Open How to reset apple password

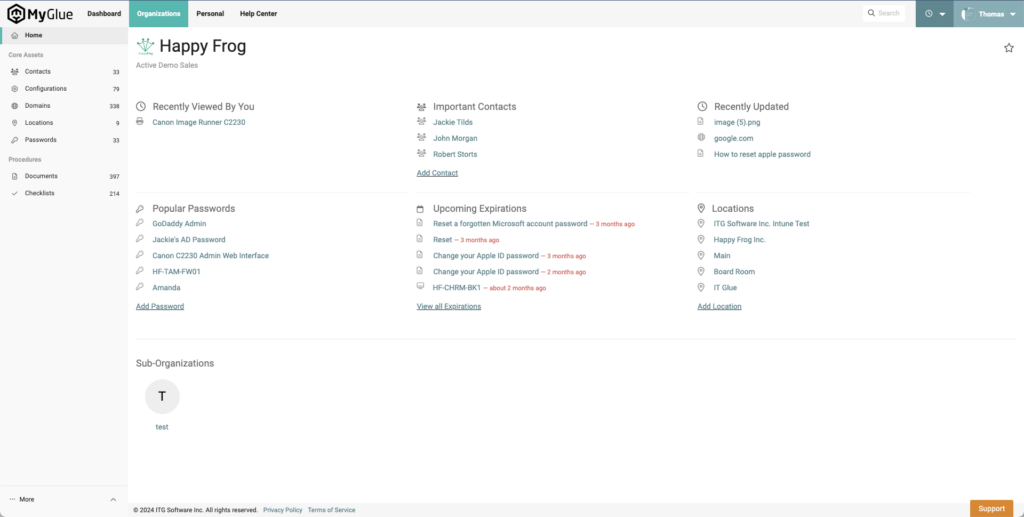tap(762, 155)
